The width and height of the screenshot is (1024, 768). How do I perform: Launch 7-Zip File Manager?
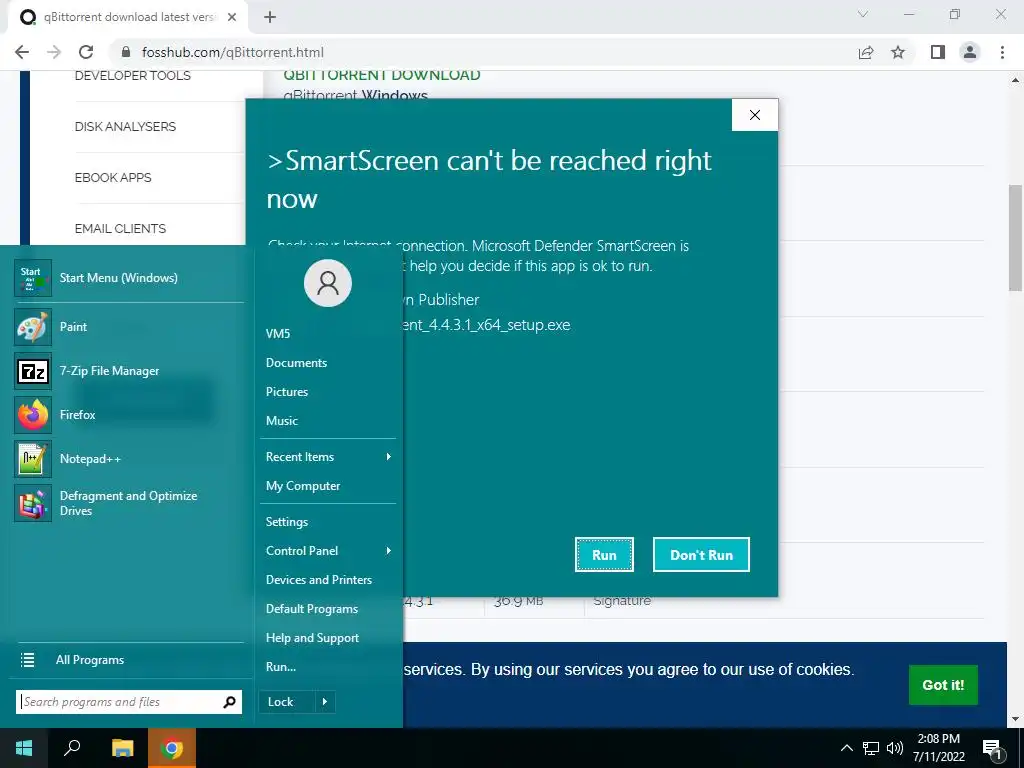point(129,371)
